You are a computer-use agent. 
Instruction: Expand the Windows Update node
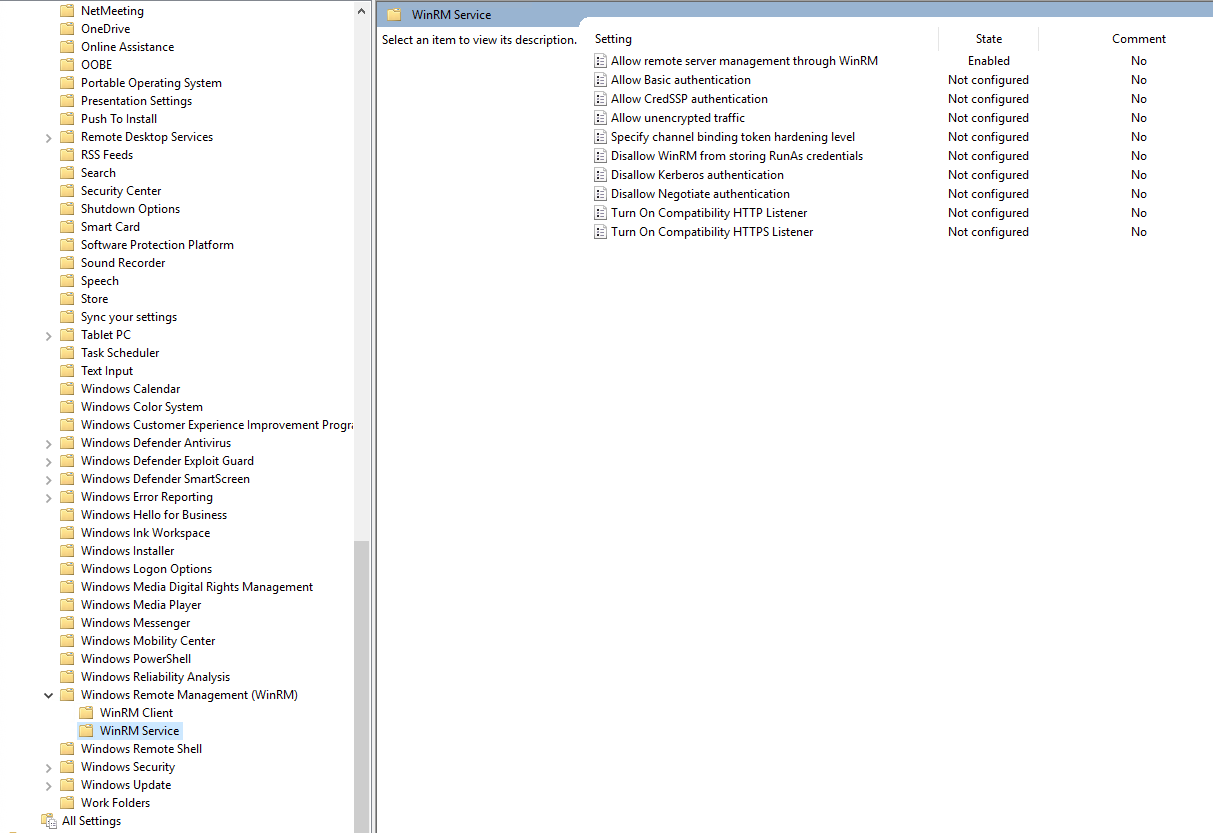click(x=49, y=786)
